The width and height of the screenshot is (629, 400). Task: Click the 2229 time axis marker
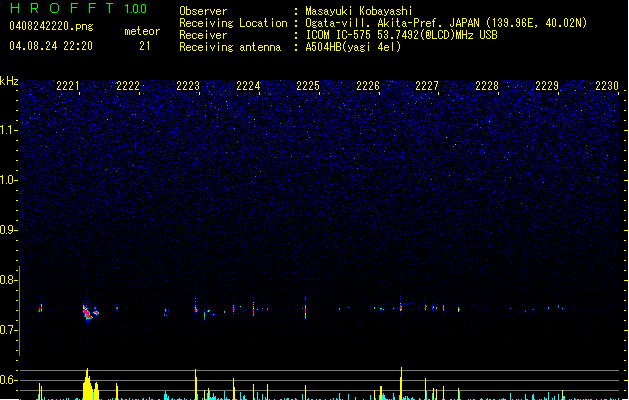coord(547,86)
